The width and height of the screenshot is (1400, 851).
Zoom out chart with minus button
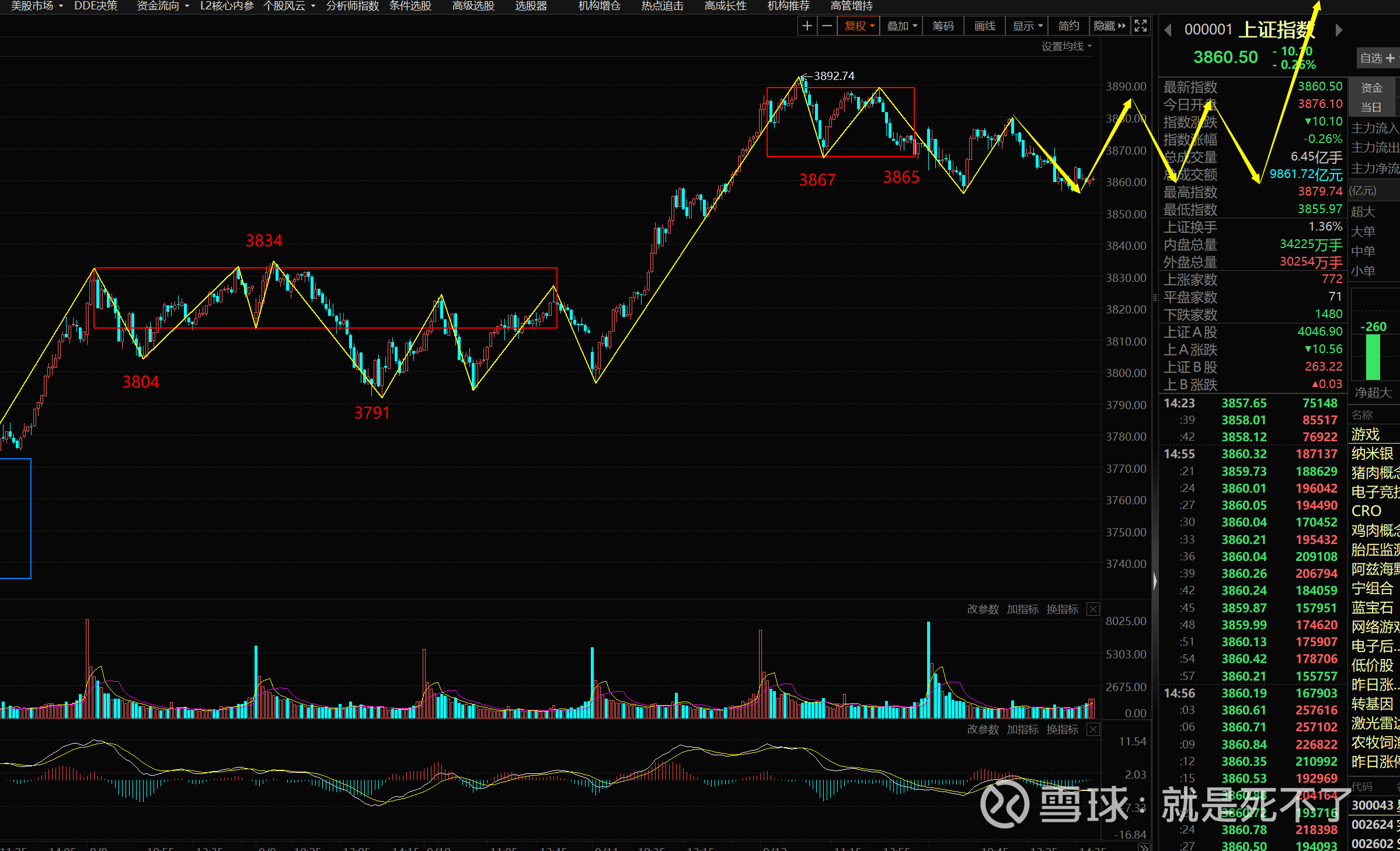(827, 26)
